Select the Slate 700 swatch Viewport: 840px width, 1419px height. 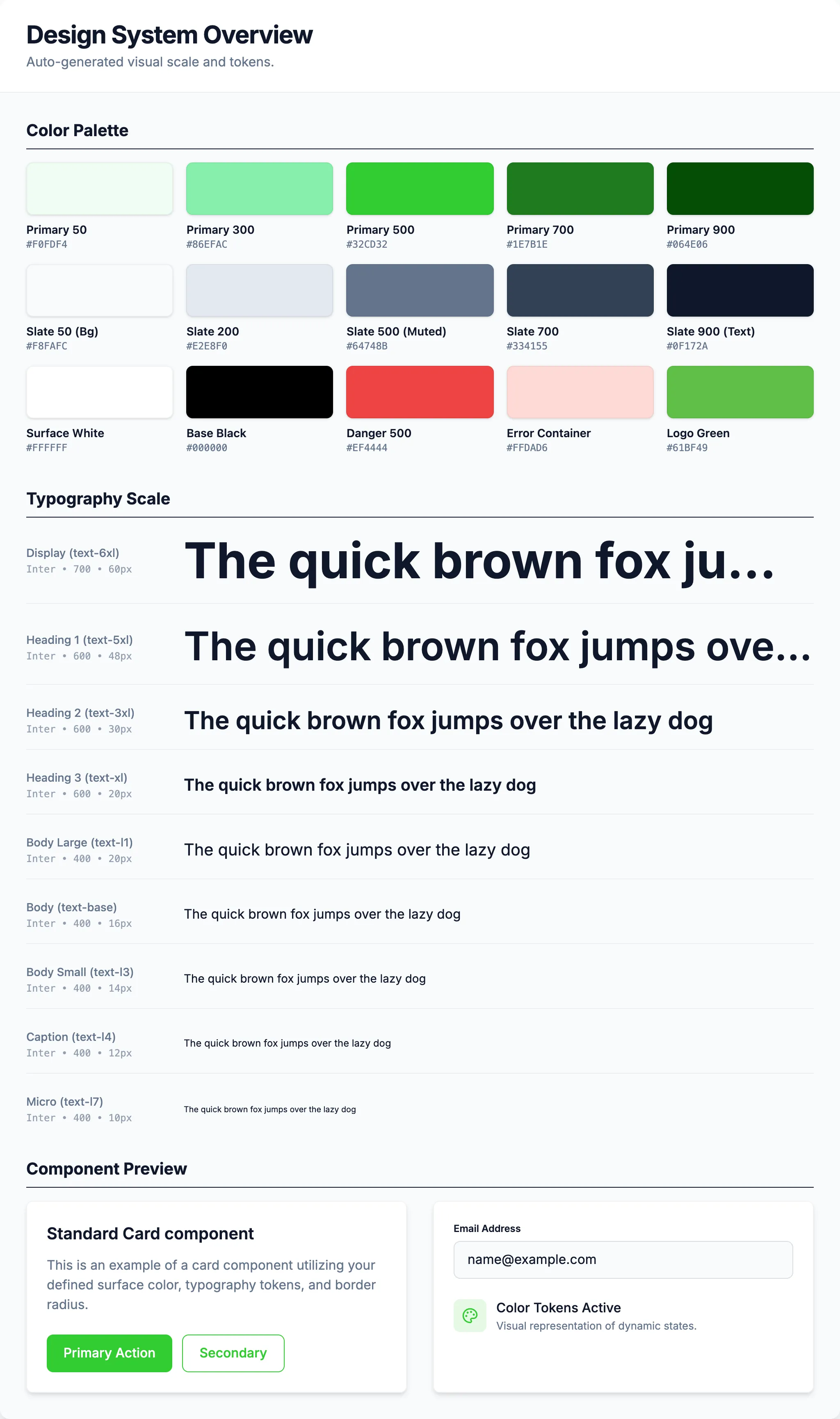580,290
